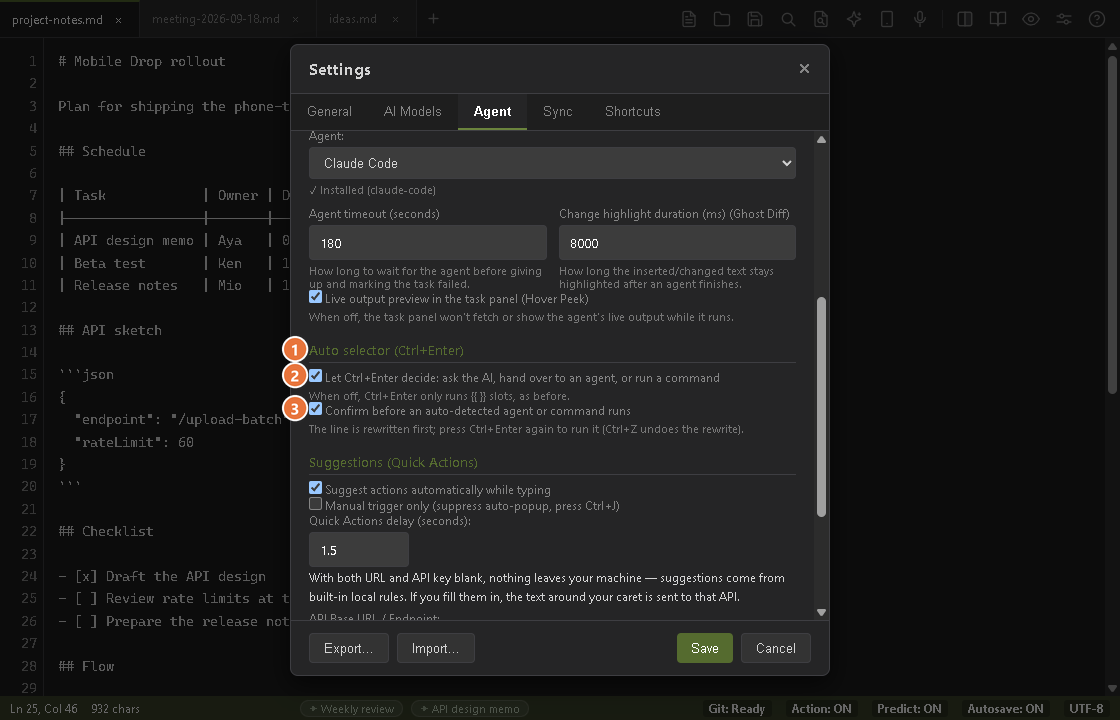
Task: Close the project-notes.md tab with its x
Action: [119, 20]
